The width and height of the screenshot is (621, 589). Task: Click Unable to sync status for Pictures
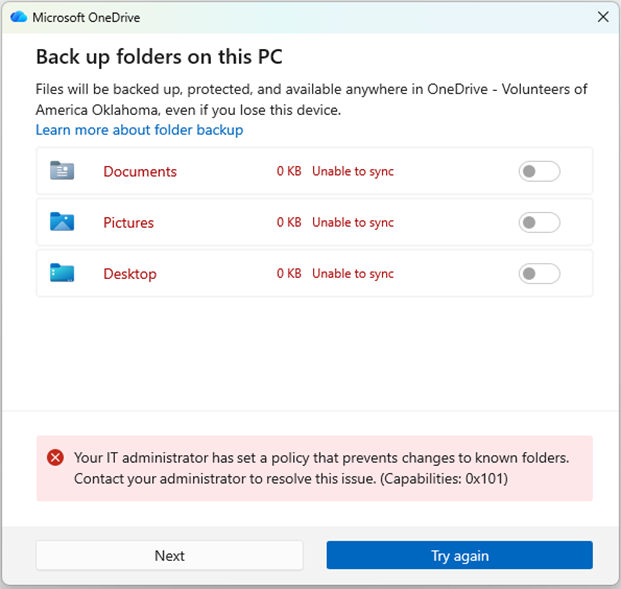pyautogui.click(x=353, y=222)
